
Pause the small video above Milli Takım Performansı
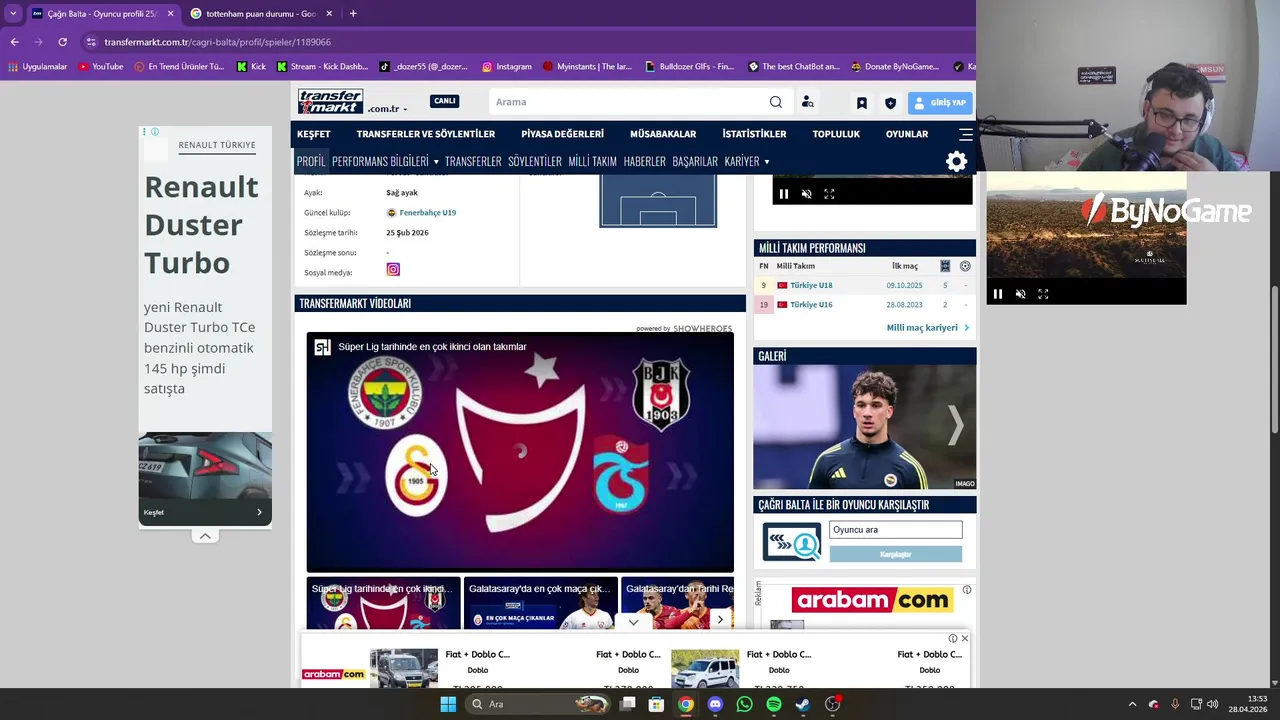click(783, 194)
